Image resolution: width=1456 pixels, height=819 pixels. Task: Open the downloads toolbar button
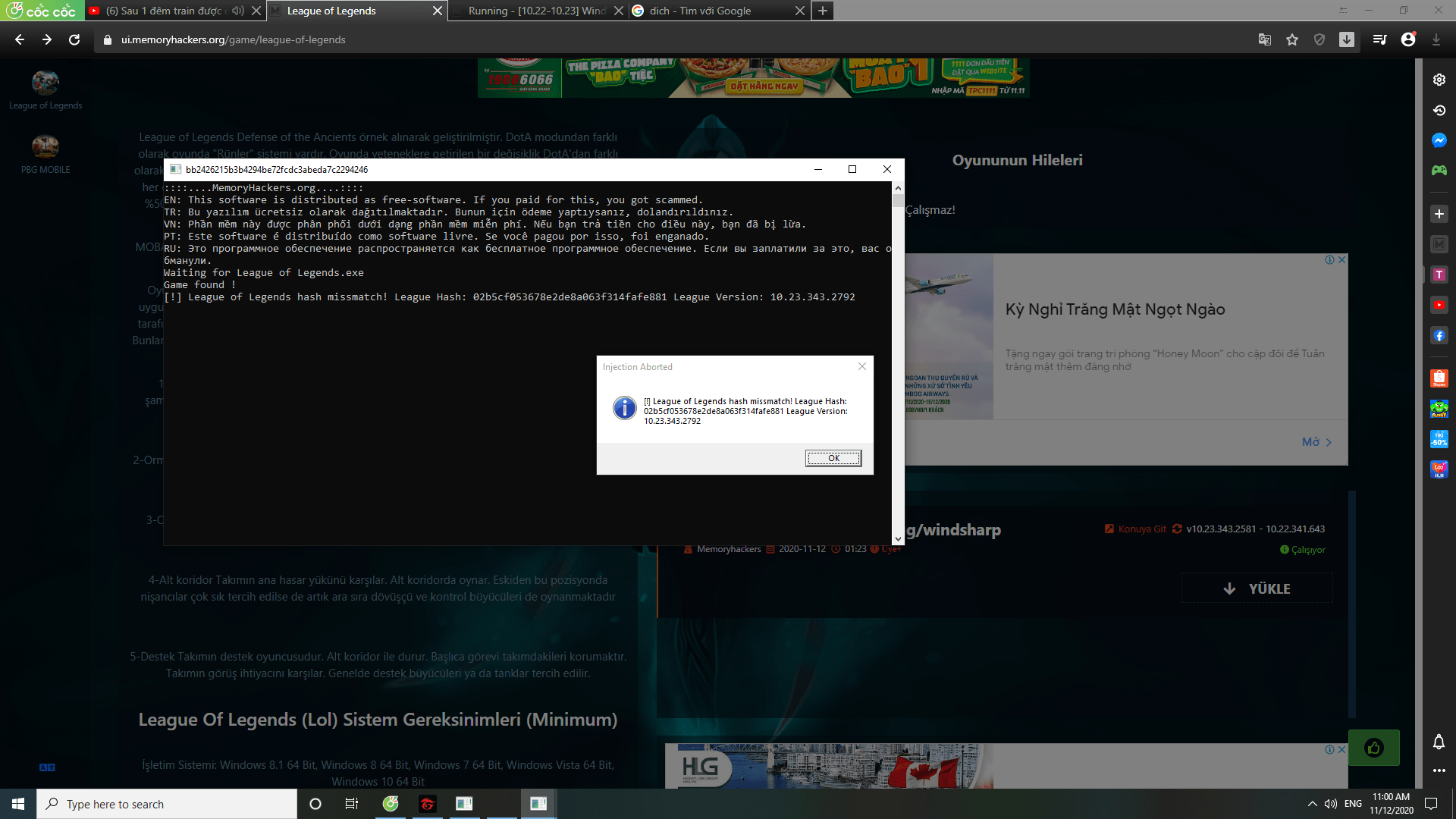point(1347,39)
